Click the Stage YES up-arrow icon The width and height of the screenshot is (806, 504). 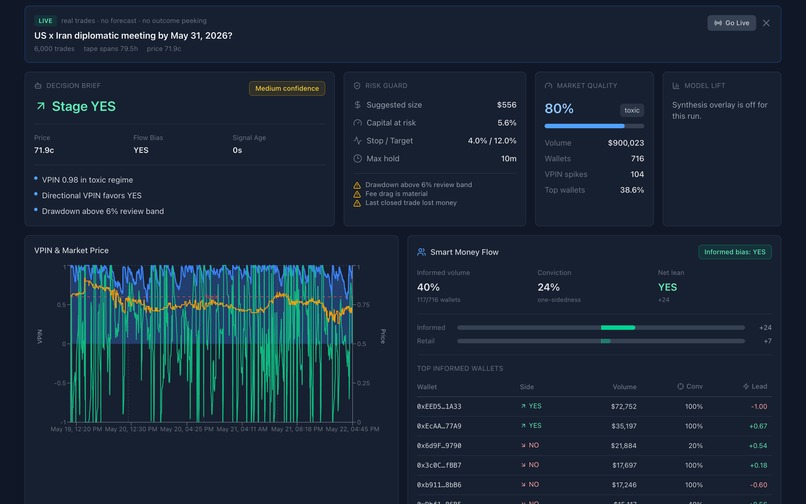[x=41, y=106]
